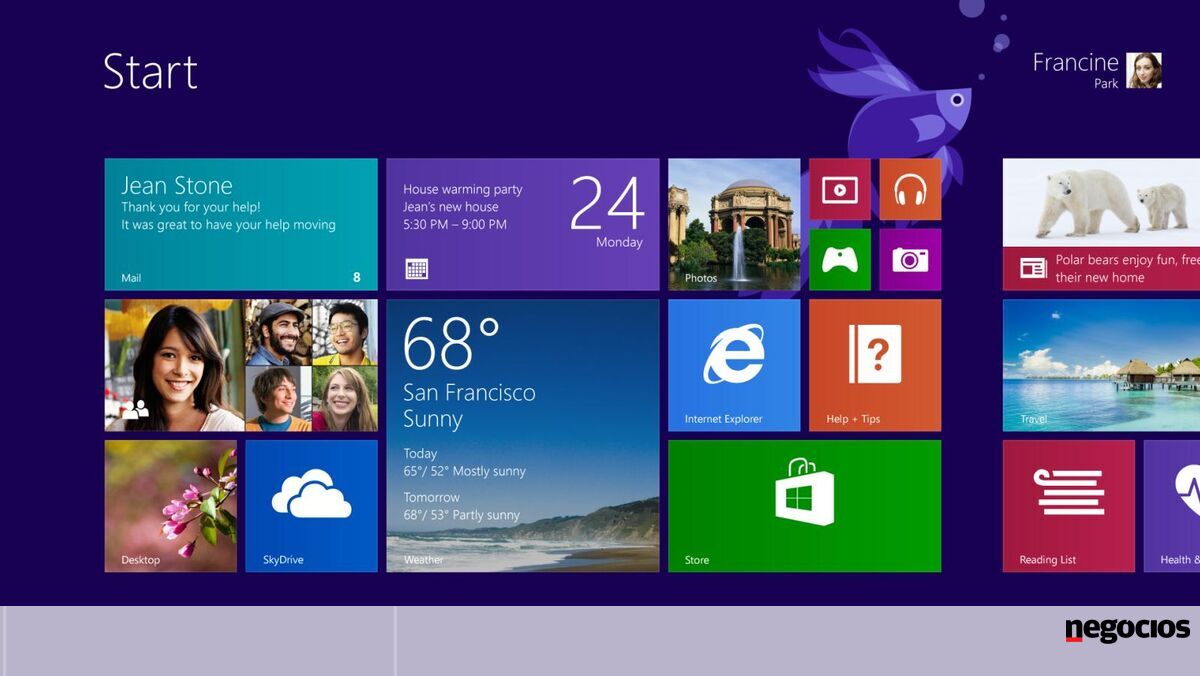Launch Internet Explorer tile
Image resolution: width=1200 pixels, height=676 pixels.
(x=734, y=365)
